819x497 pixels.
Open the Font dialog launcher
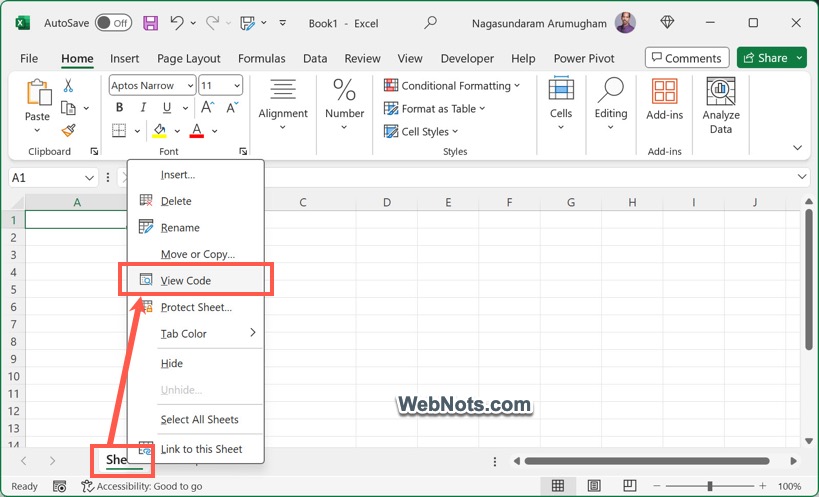point(243,151)
